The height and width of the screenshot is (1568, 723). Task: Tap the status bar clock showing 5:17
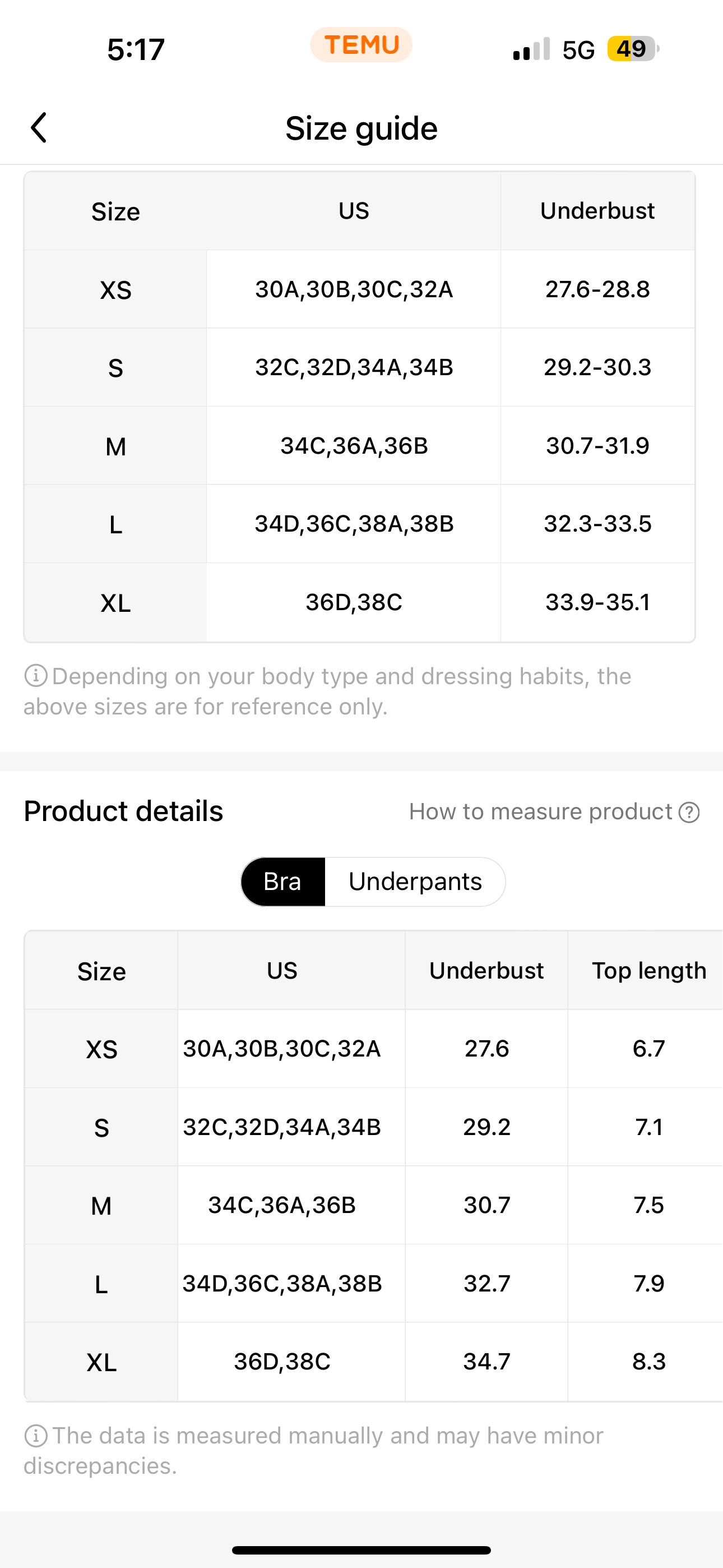[136, 49]
